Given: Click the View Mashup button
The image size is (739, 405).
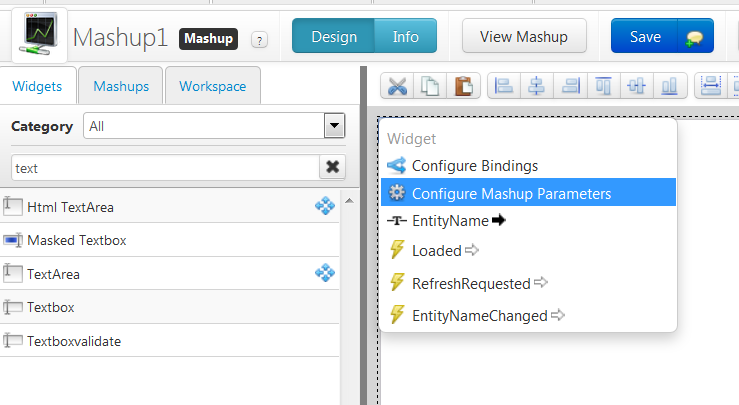Looking at the screenshot, I should click(x=524, y=36).
